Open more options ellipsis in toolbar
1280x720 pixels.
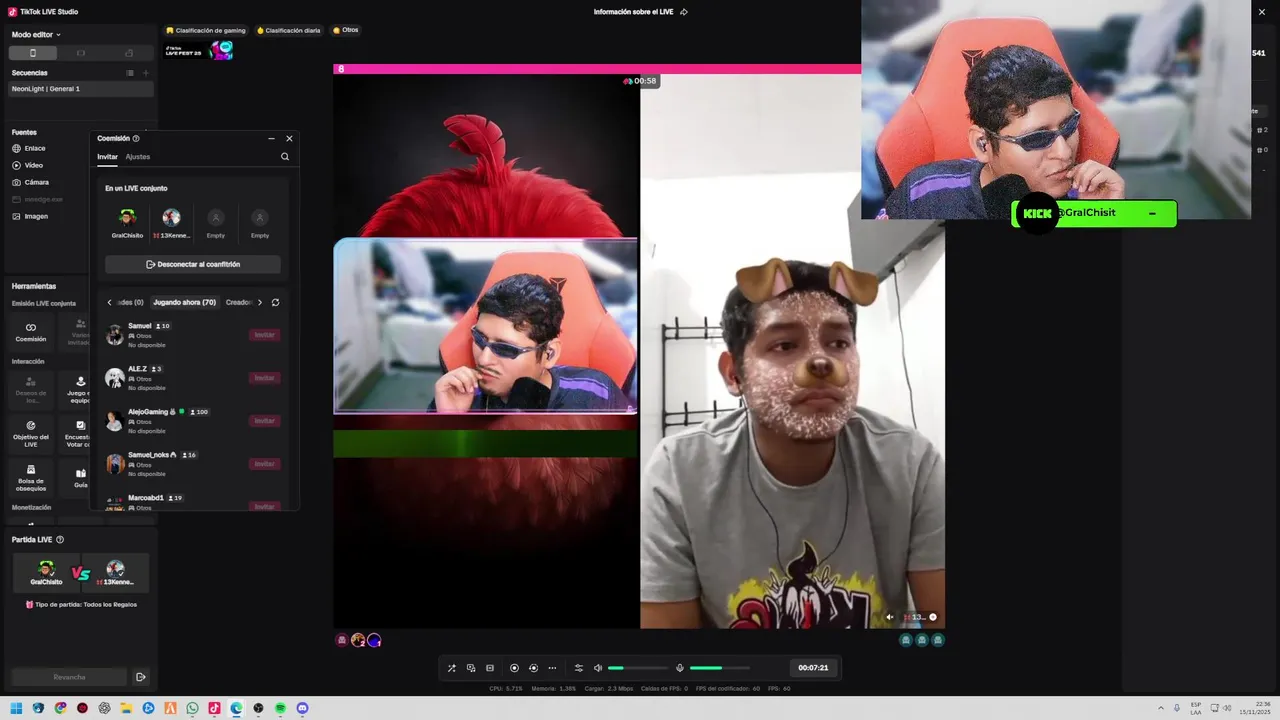(552, 668)
